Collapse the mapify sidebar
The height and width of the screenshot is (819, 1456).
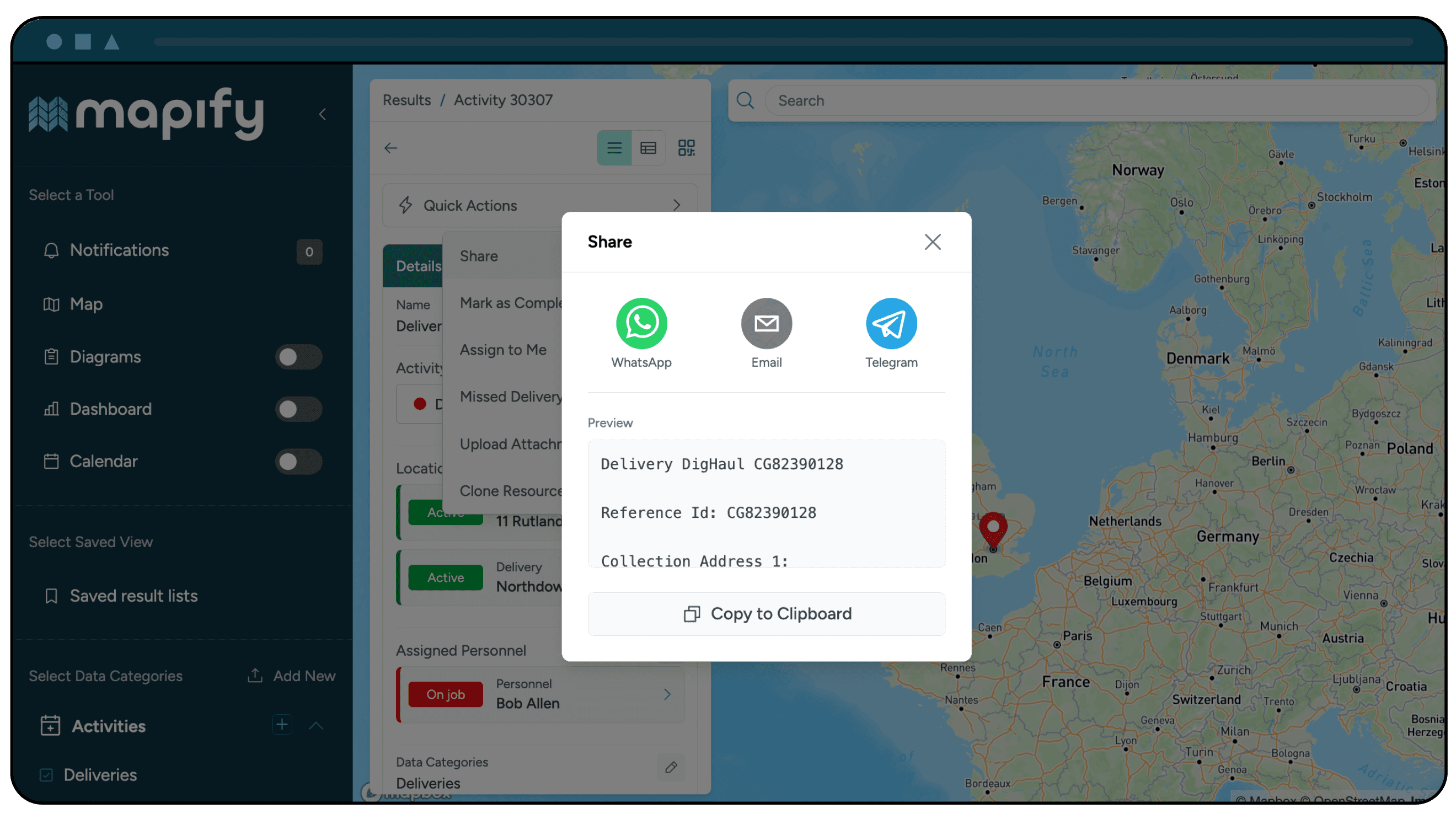click(322, 114)
